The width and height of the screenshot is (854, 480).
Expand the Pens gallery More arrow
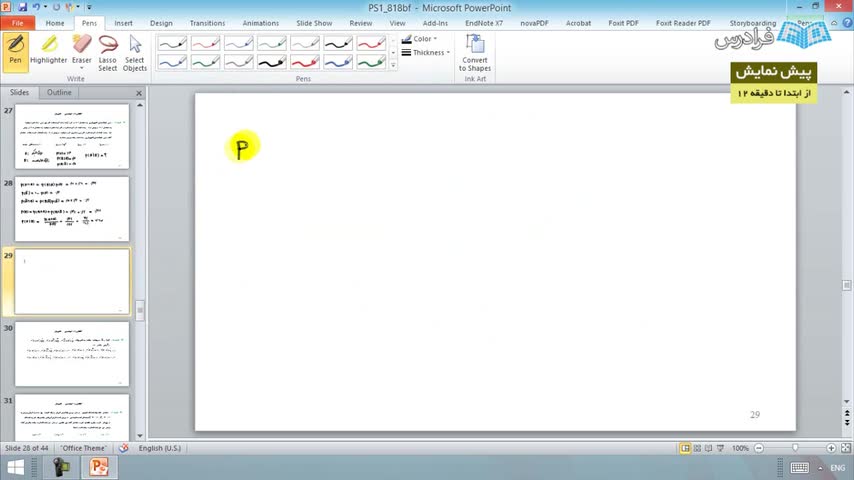pos(393,65)
